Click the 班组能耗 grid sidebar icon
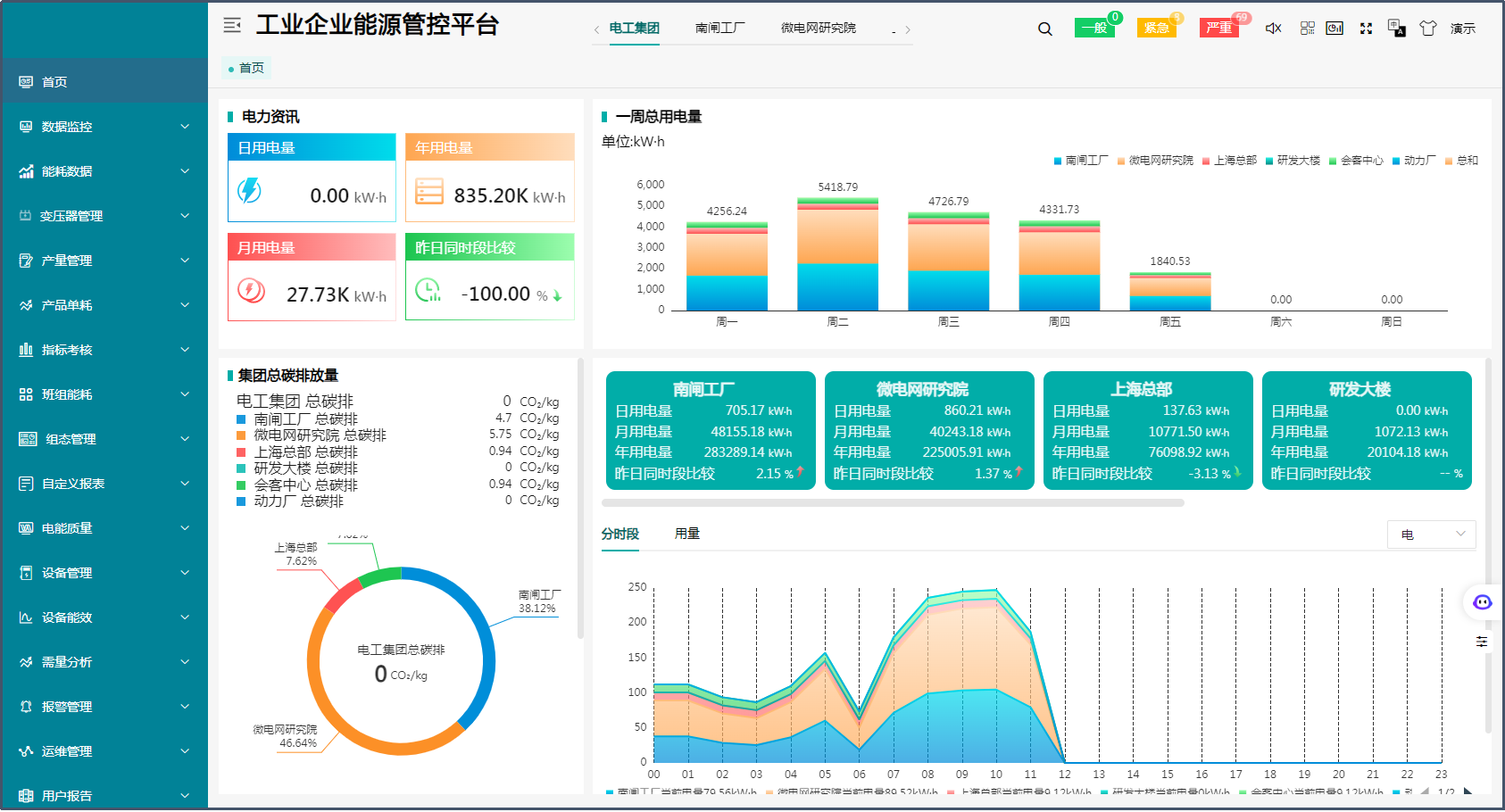This screenshot has width=1505, height=812. [x=26, y=394]
